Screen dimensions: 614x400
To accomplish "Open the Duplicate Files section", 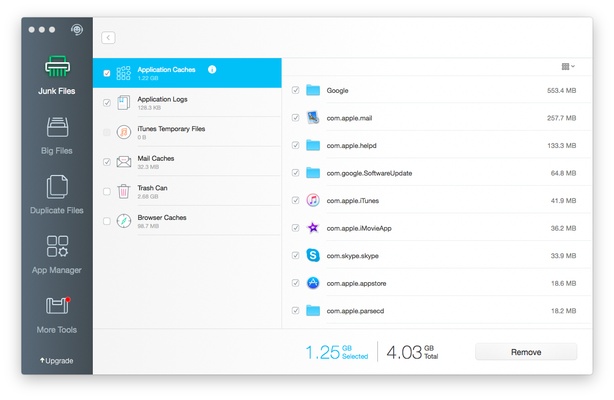I will tap(57, 187).
